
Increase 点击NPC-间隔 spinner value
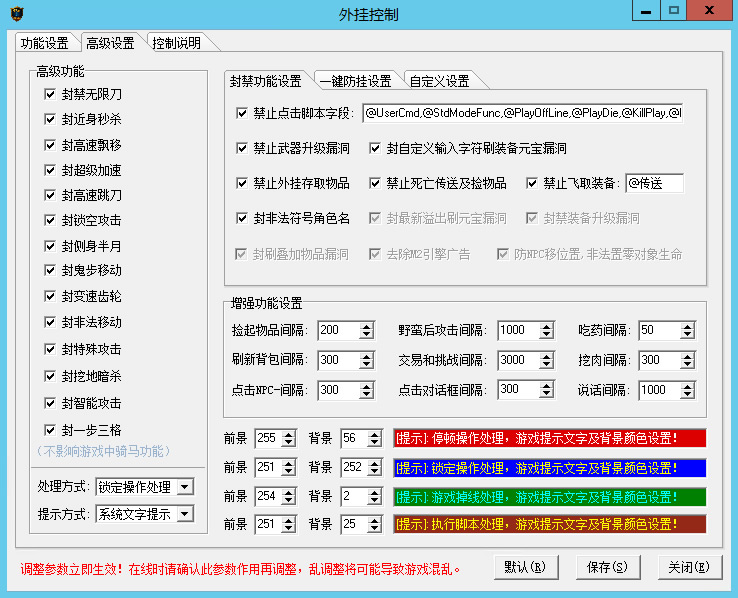(x=367, y=386)
